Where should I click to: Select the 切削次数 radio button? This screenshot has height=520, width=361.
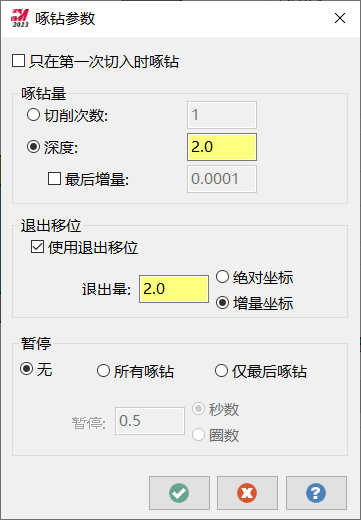[33, 115]
